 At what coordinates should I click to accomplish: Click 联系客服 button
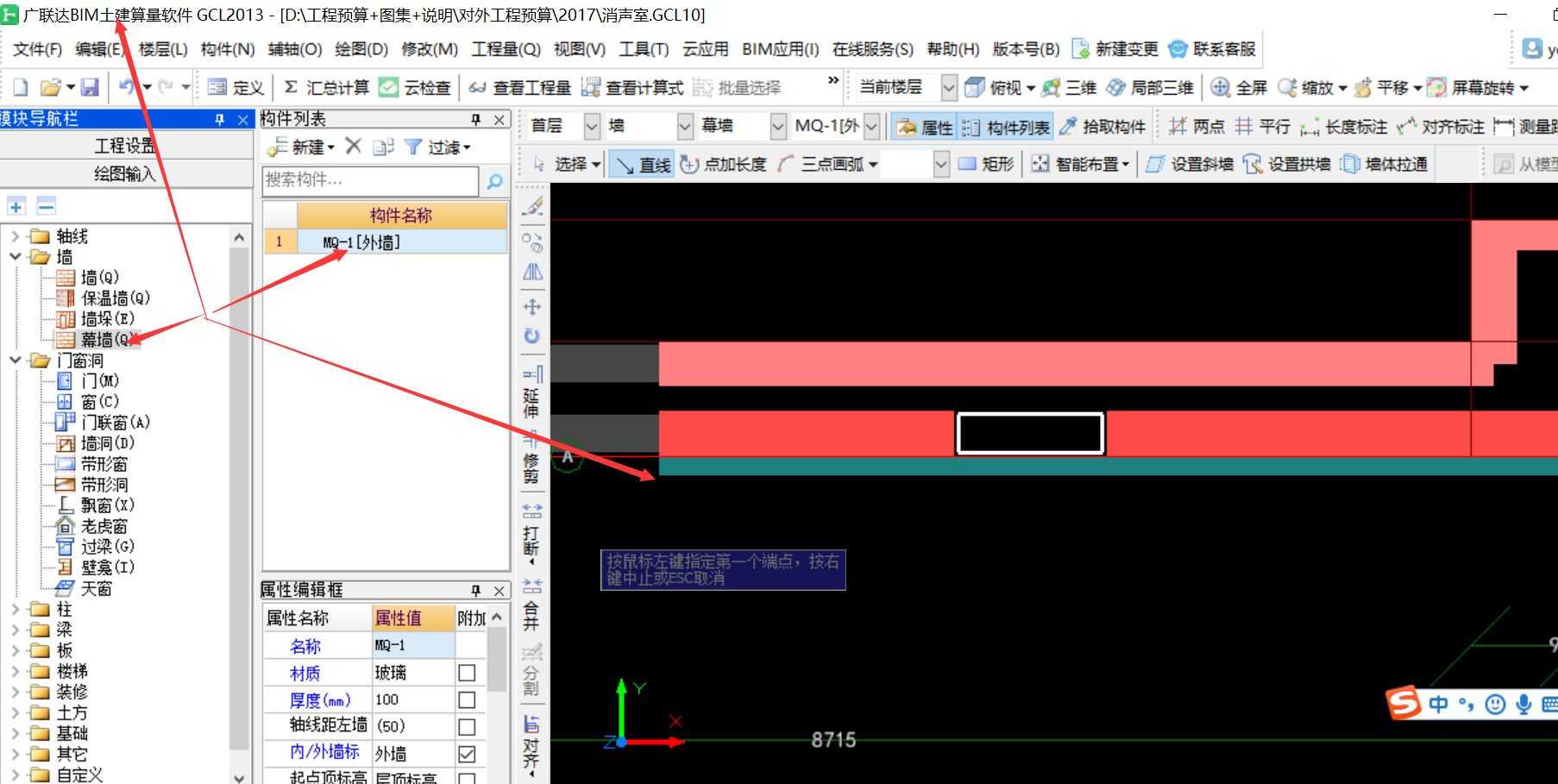click(x=1212, y=49)
